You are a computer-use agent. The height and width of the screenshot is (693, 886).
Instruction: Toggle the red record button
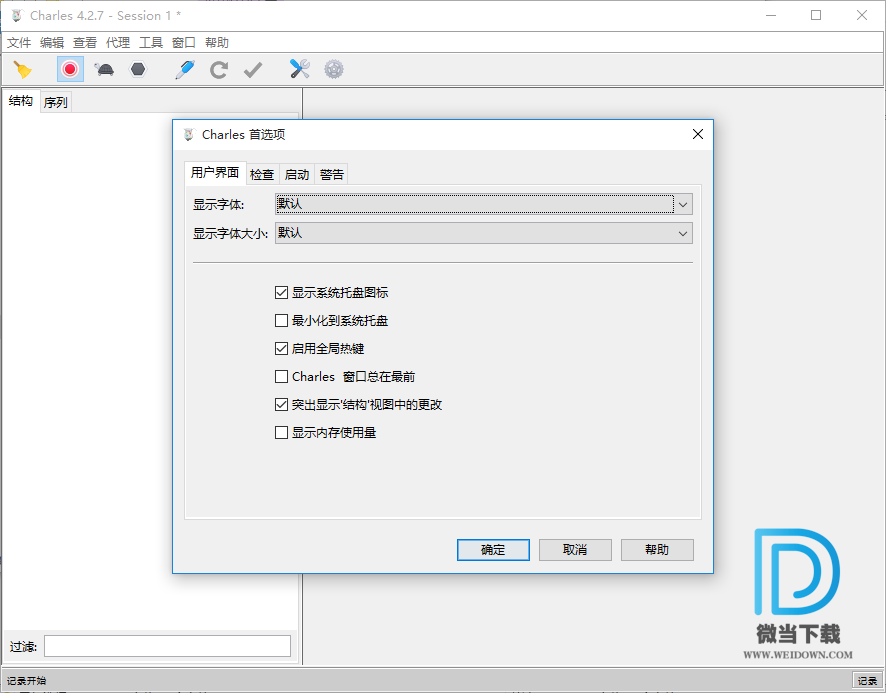coord(70,69)
